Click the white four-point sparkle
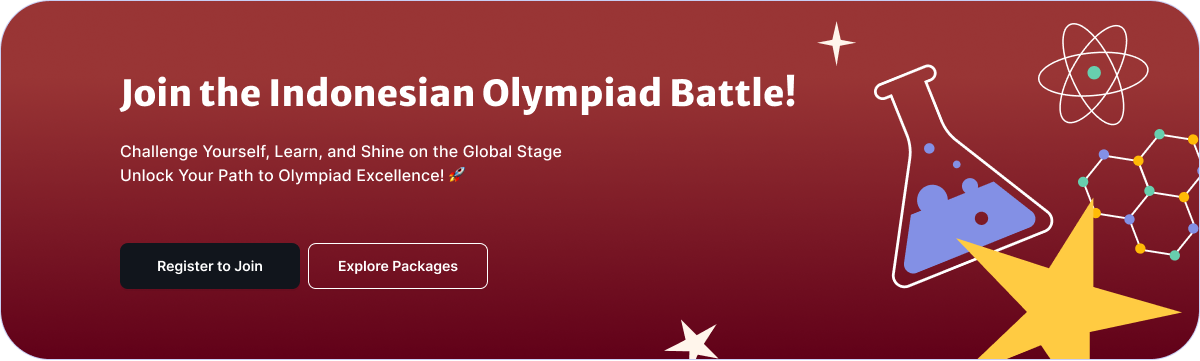The height and width of the screenshot is (361, 1200). pos(837,43)
